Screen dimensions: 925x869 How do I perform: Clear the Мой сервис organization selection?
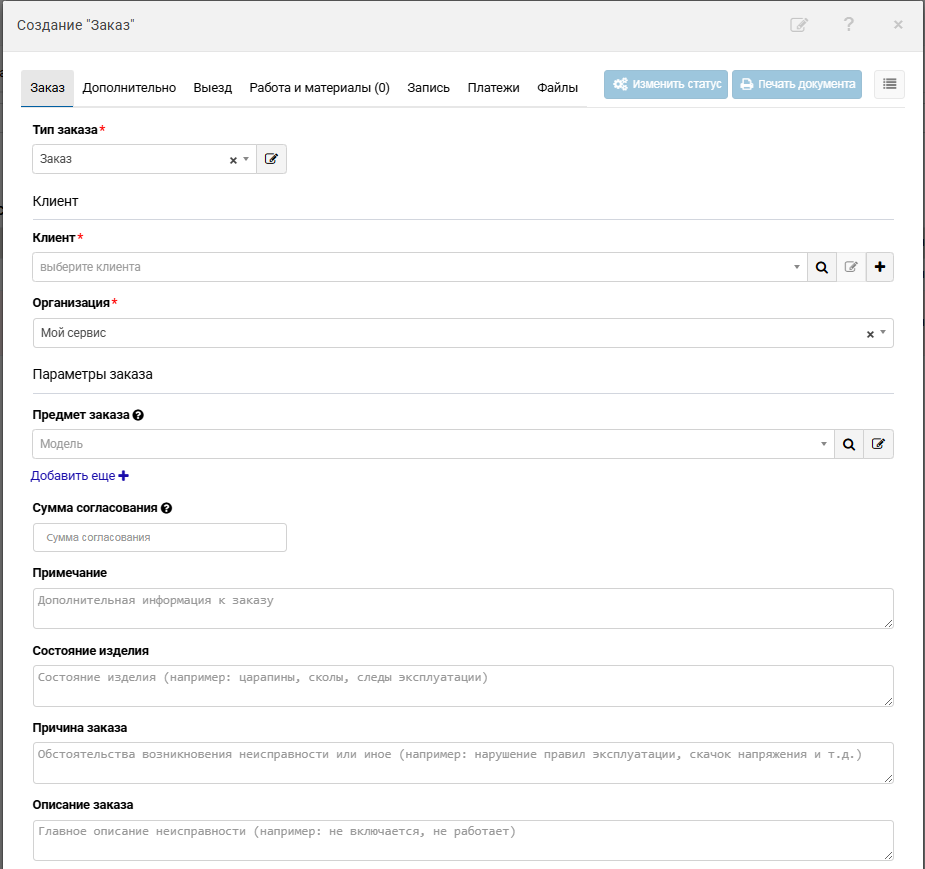[870, 334]
